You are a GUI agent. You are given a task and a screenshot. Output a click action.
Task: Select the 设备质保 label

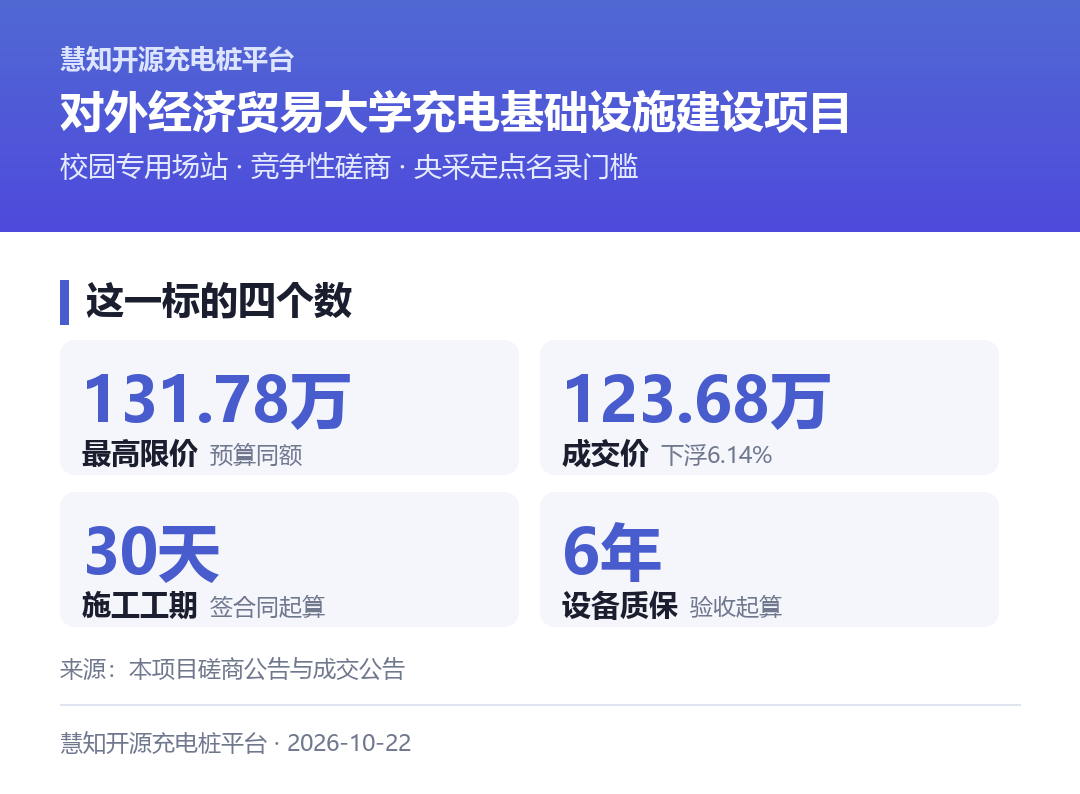620,606
